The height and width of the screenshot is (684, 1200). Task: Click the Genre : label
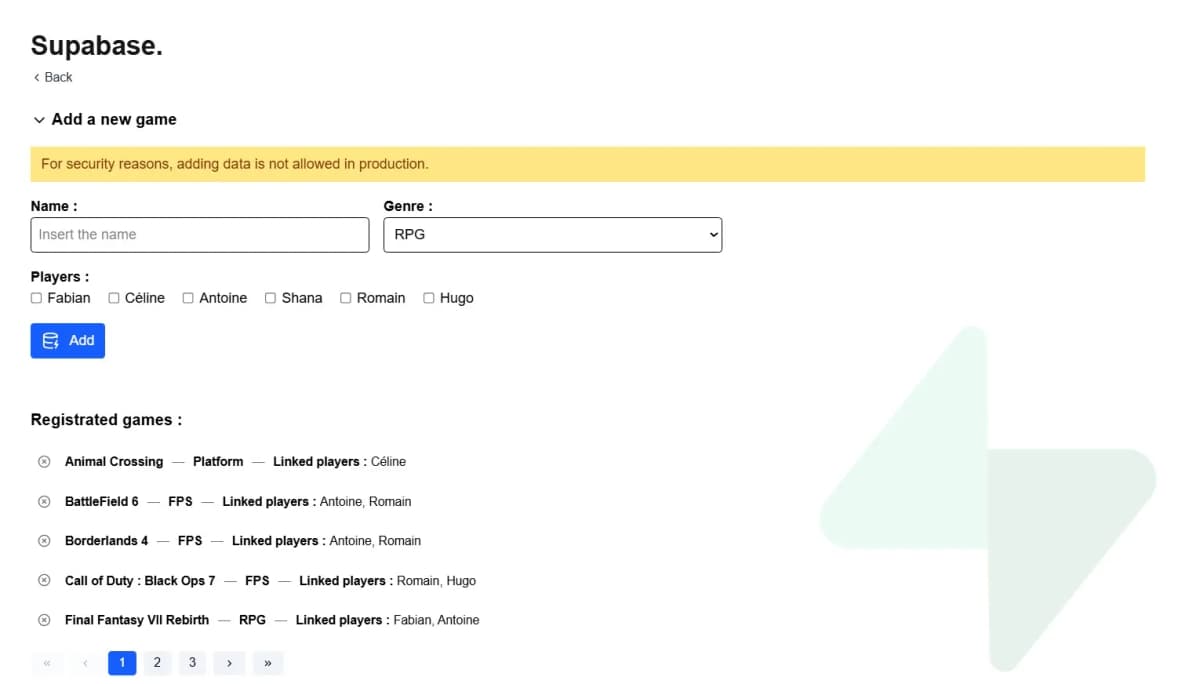[x=408, y=206]
